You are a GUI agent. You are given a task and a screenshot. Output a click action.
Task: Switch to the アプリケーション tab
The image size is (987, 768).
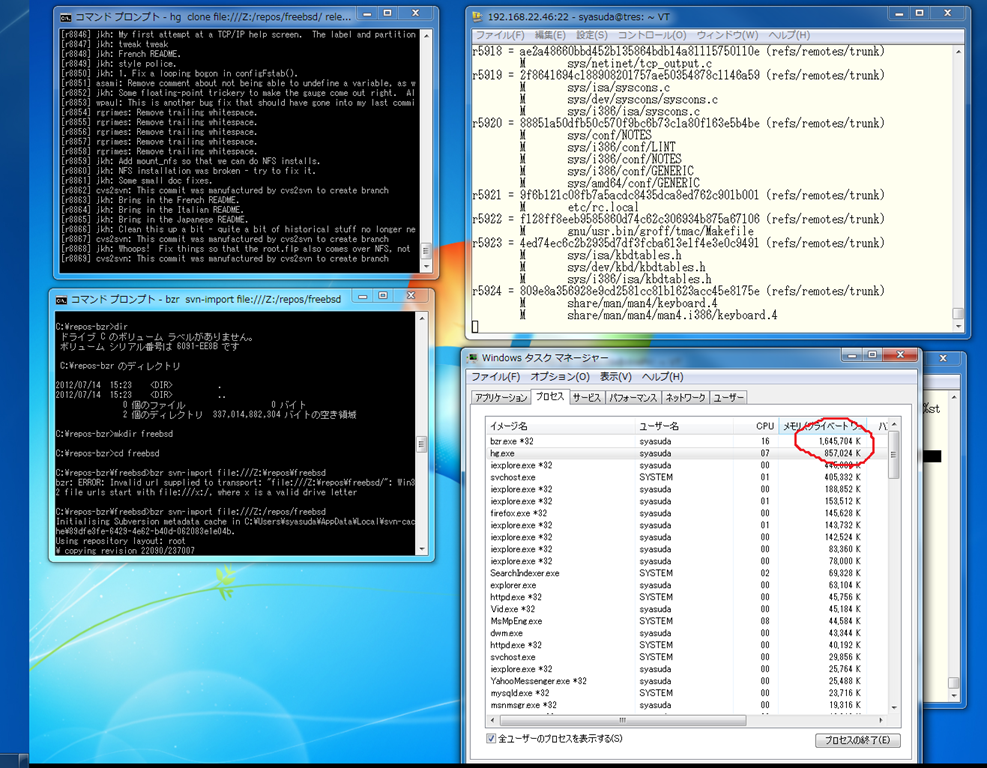pos(501,398)
